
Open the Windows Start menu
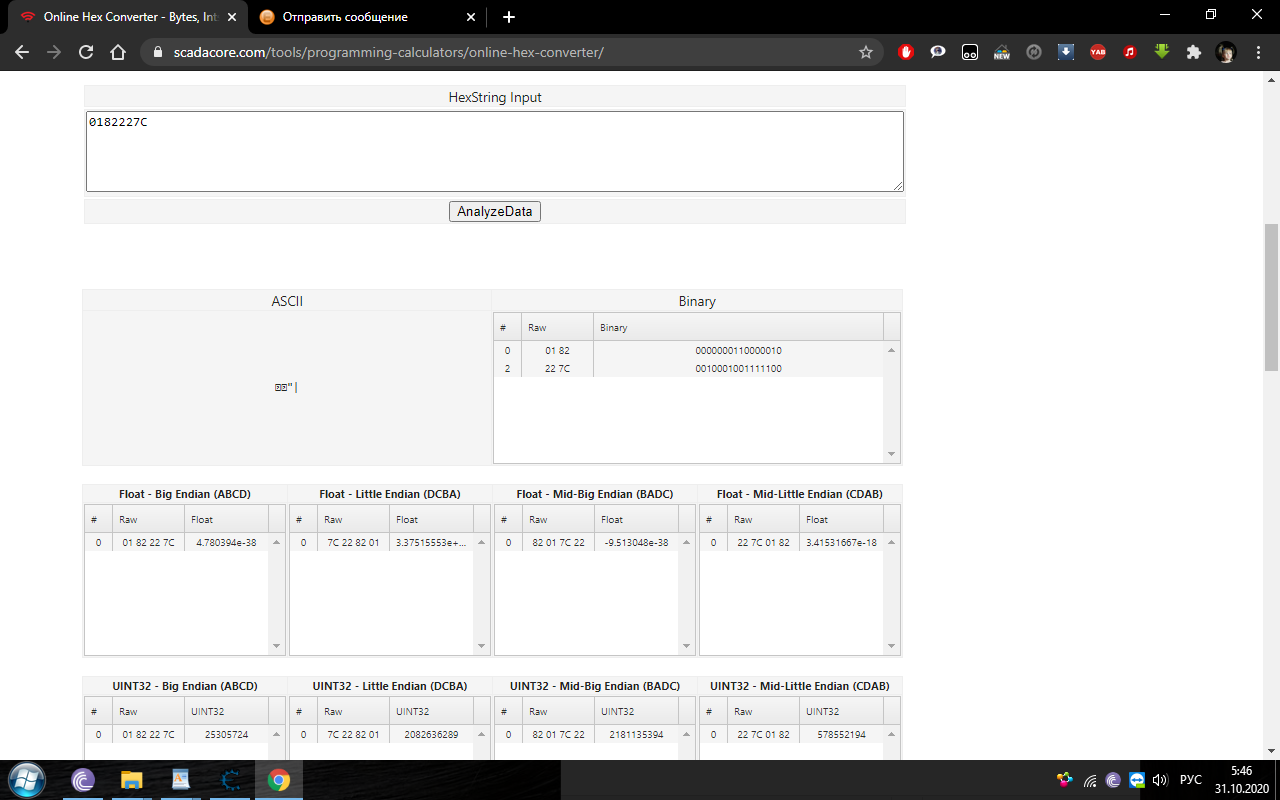(x=25, y=780)
